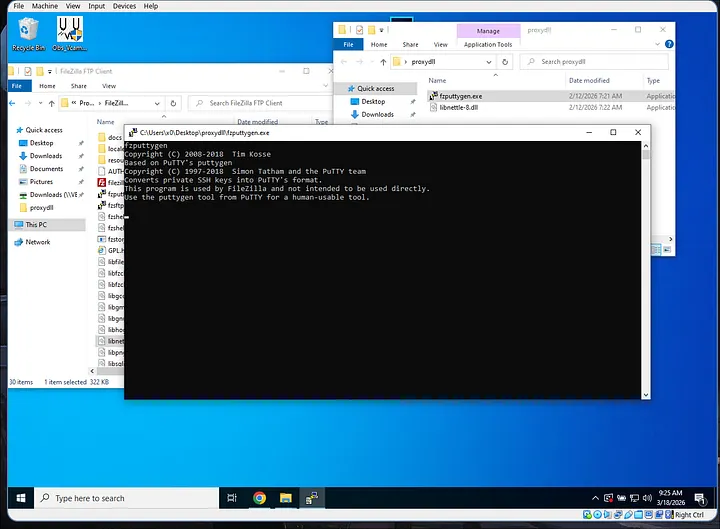This screenshot has height=529, width=720.
Task: Show hidden system tray icons
Action: tap(595, 498)
